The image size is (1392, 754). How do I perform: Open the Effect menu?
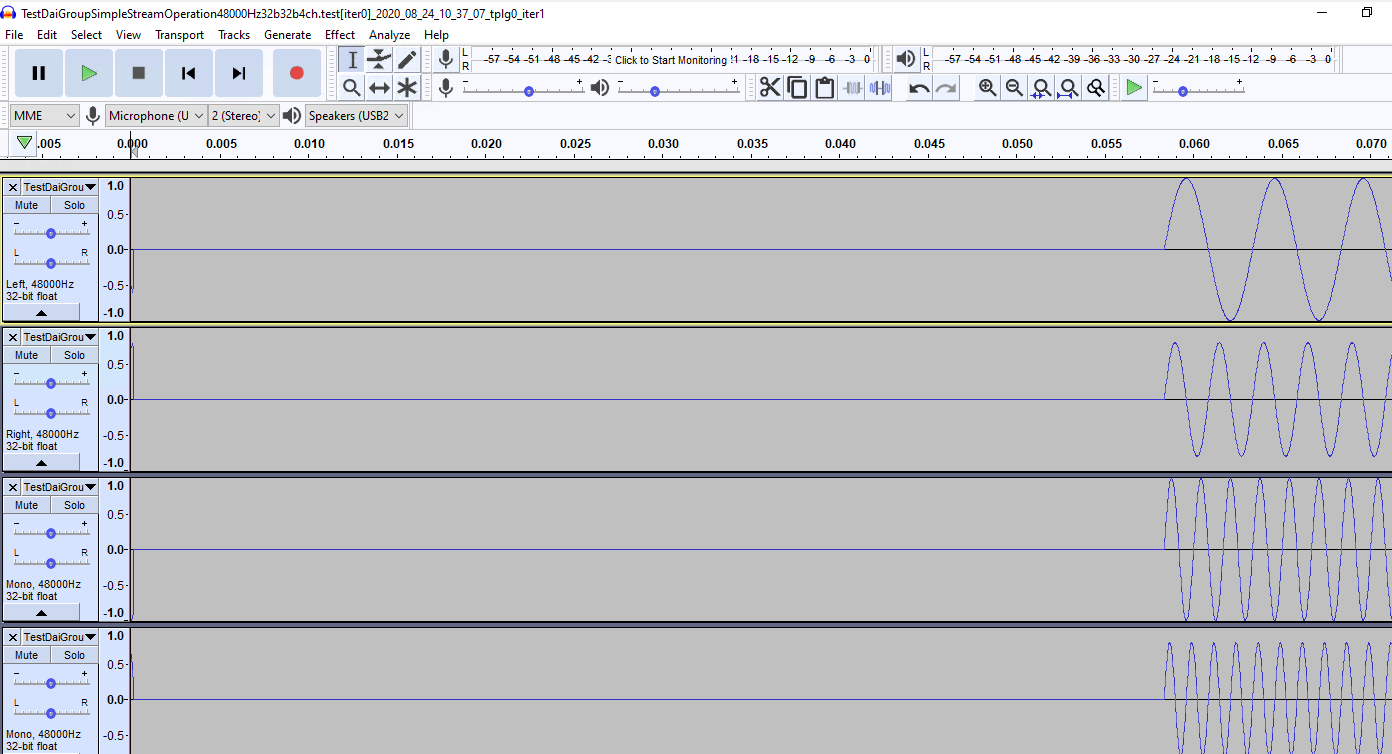(x=340, y=35)
